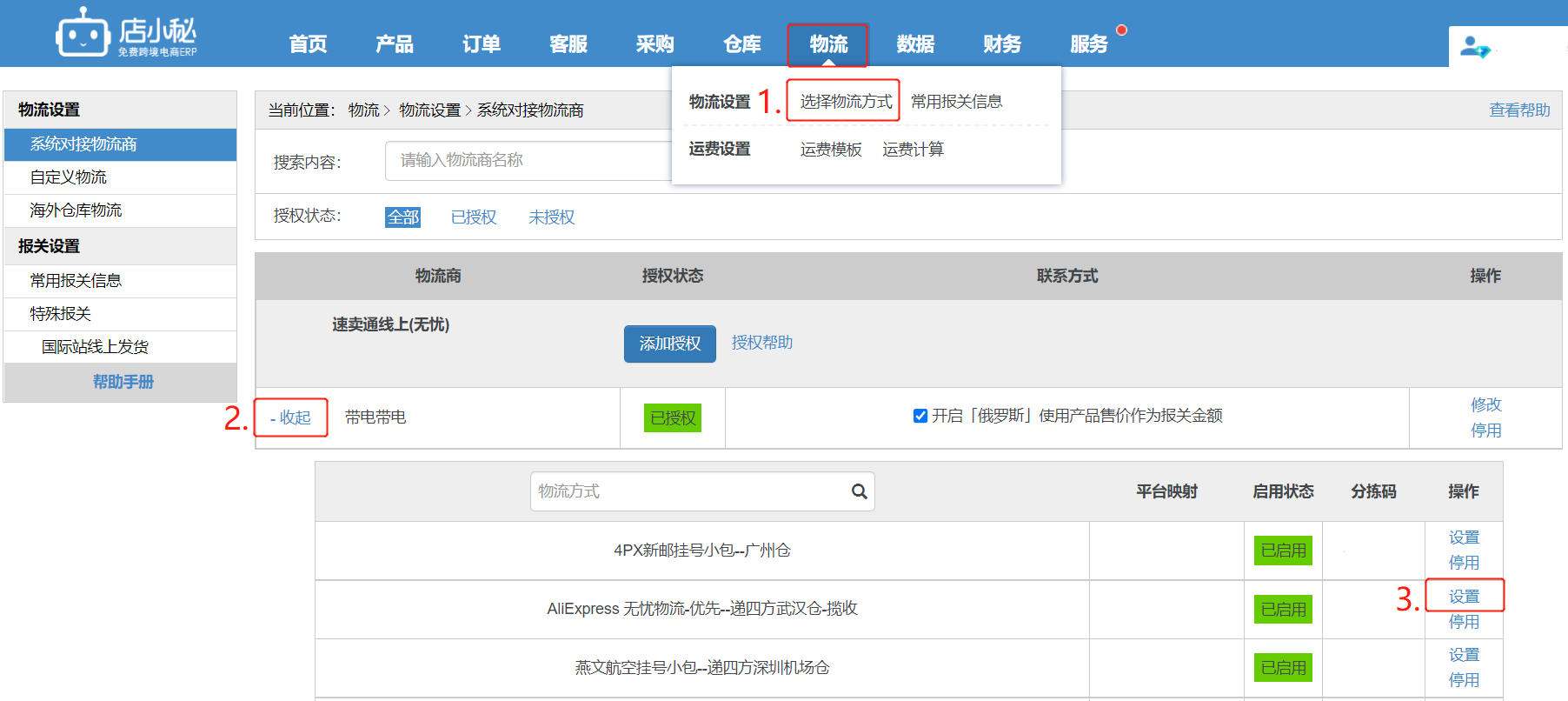Open 运费模板 in the dropdown menu
Image resolution: width=1568 pixels, height=701 pixels.
830,150
